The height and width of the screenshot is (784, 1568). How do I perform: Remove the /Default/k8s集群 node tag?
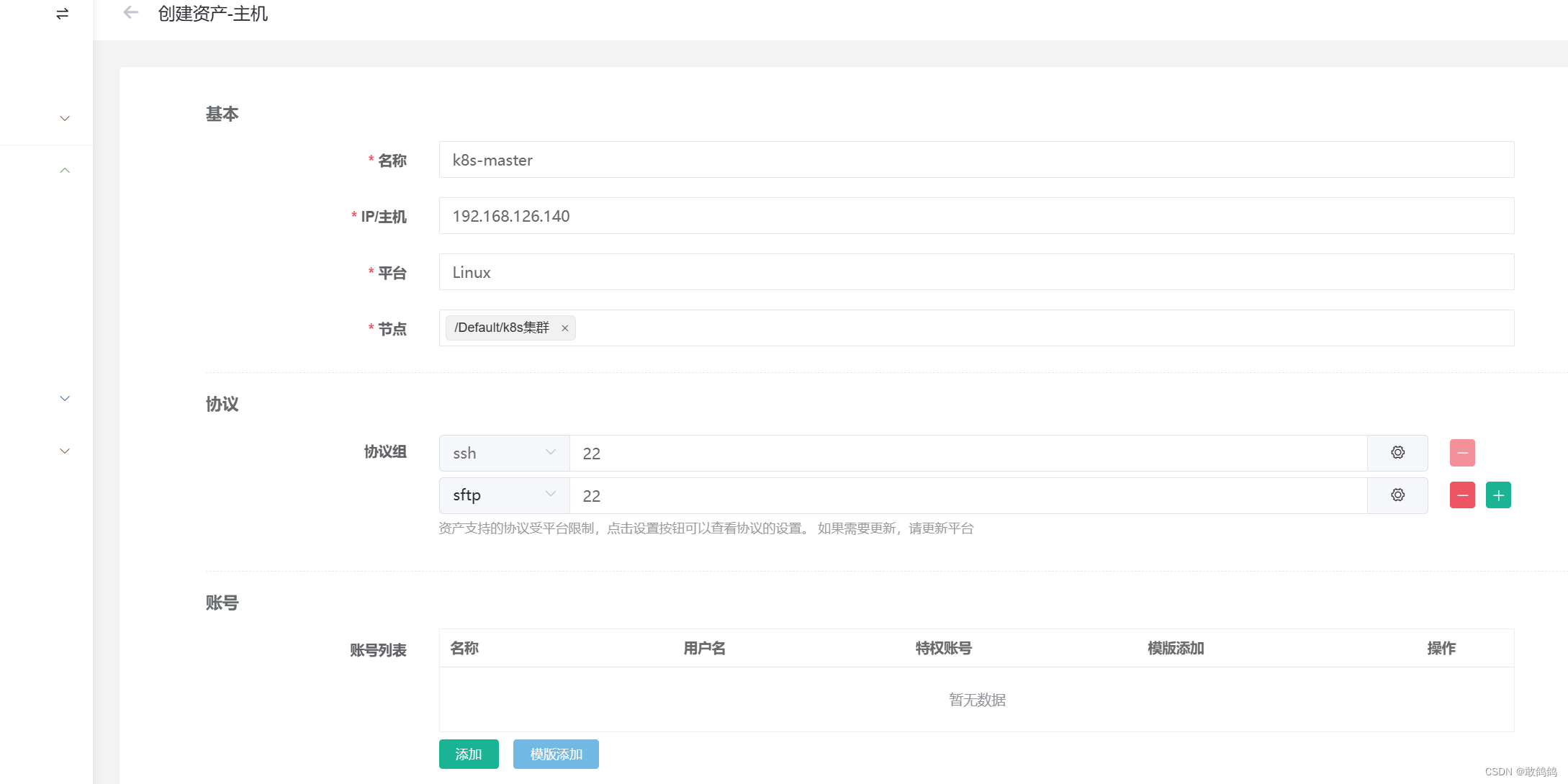(565, 328)
